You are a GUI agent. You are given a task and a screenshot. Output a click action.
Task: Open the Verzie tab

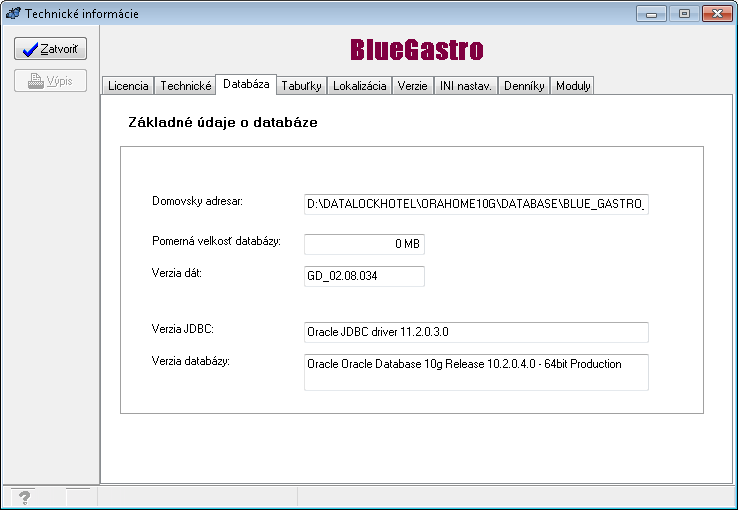(412, 86)
